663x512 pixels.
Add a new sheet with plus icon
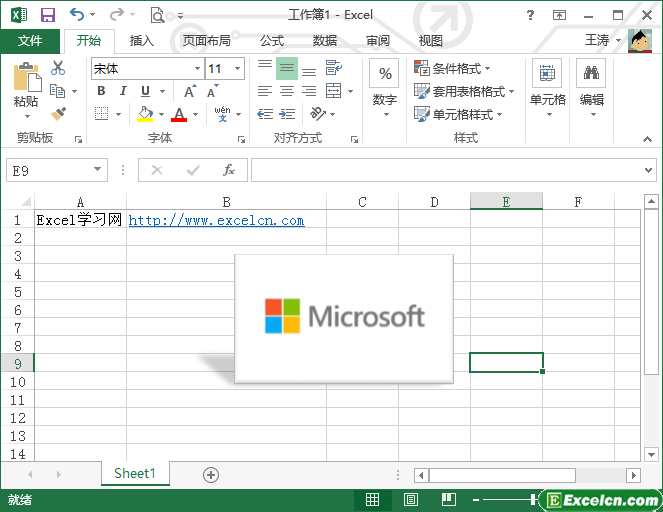point(210,475)
